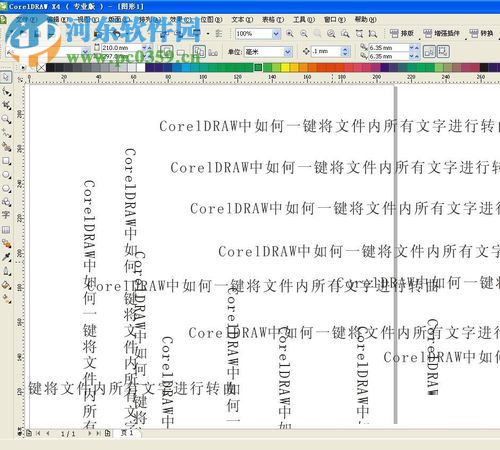Select the Table tool in the toolbox
500x450 pixels.
point(6,230)
